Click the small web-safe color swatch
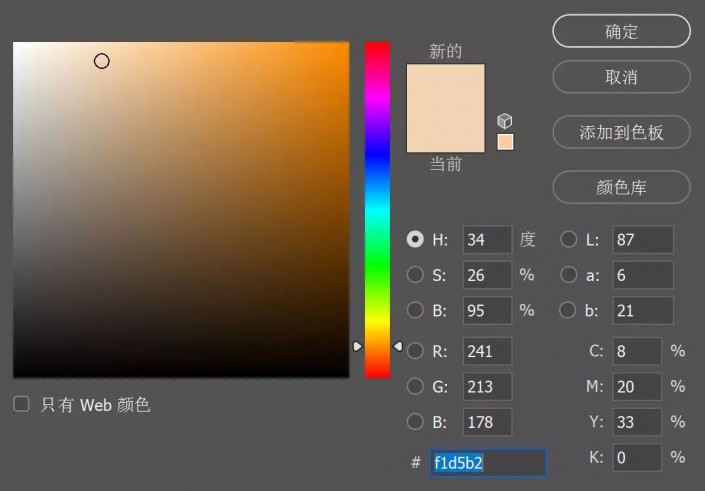Image resolution: width=705 pixels, height=491 pixels. tap(505, 142)
